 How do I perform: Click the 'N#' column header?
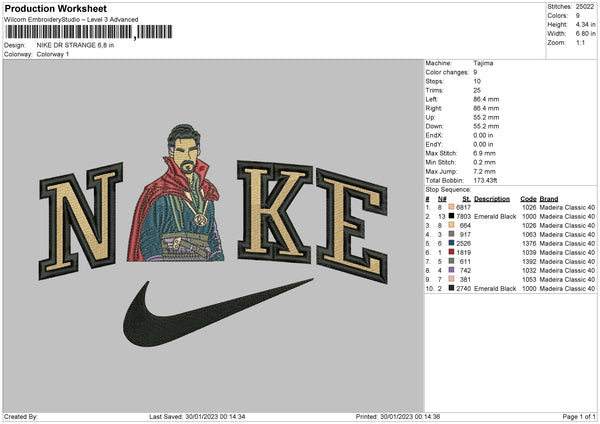click(x=442, y=199)
